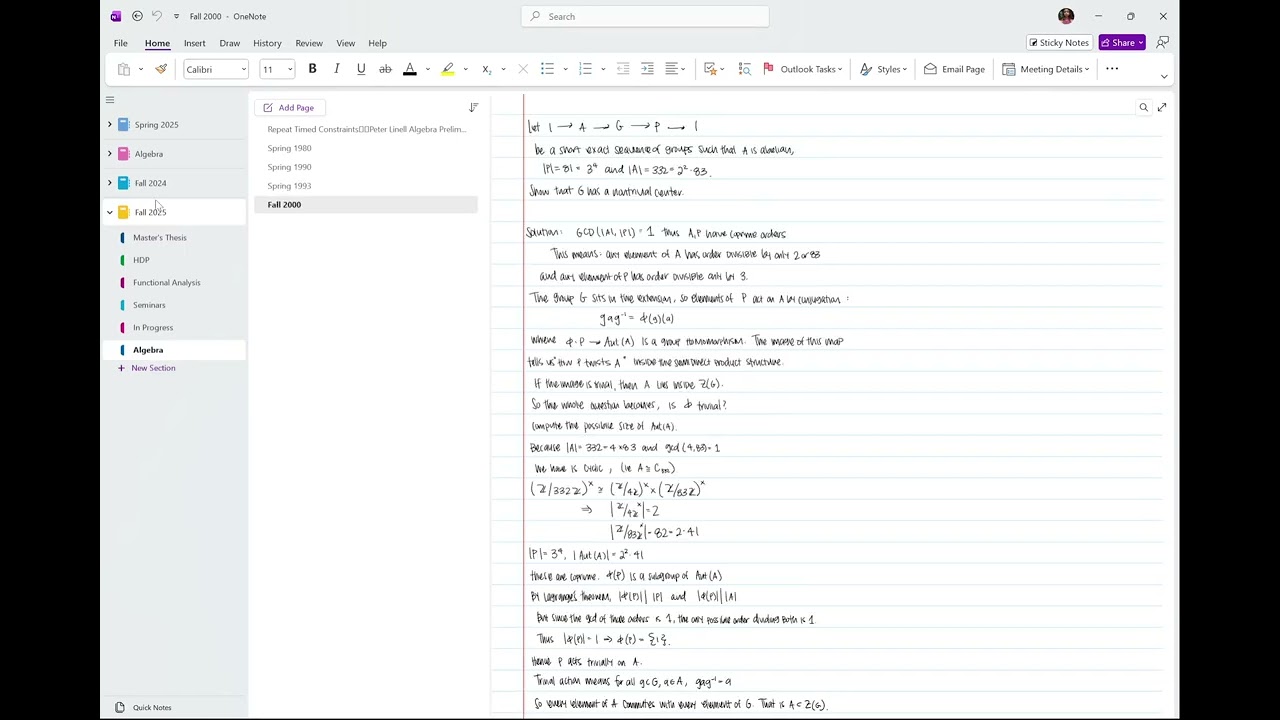The image size is (1280, 720).
Task: Open the Spring 1980 page
Action: [x=289, y=148]
